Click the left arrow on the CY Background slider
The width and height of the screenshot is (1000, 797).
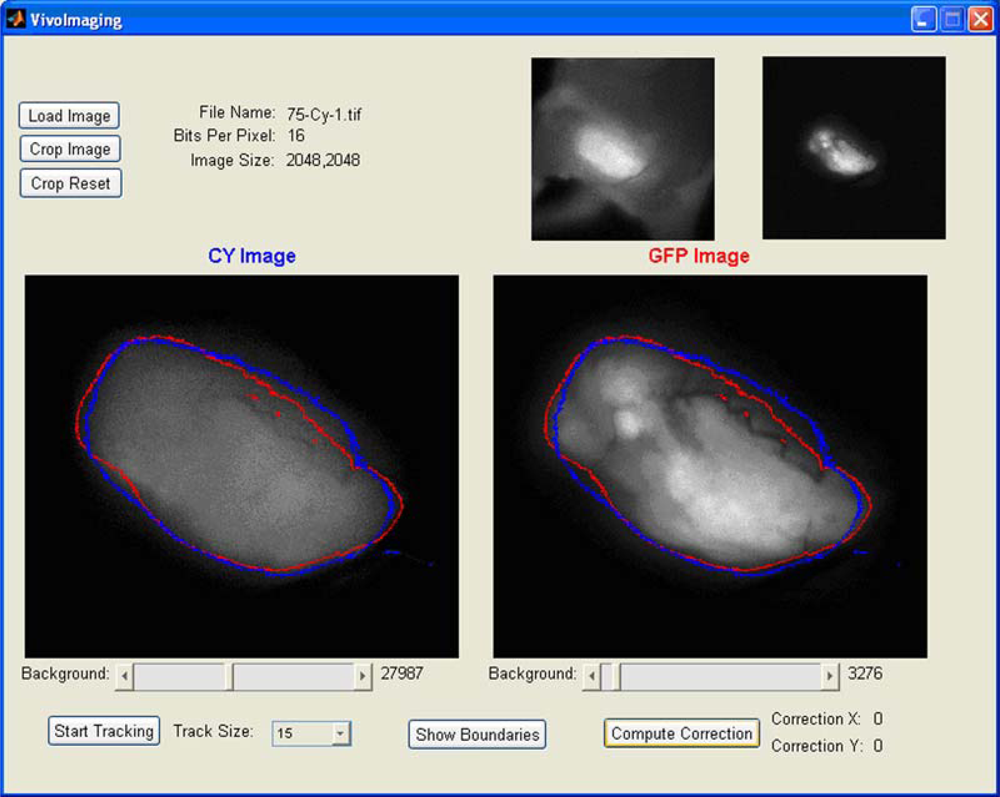pyautogui.click(x=123, y=676)
